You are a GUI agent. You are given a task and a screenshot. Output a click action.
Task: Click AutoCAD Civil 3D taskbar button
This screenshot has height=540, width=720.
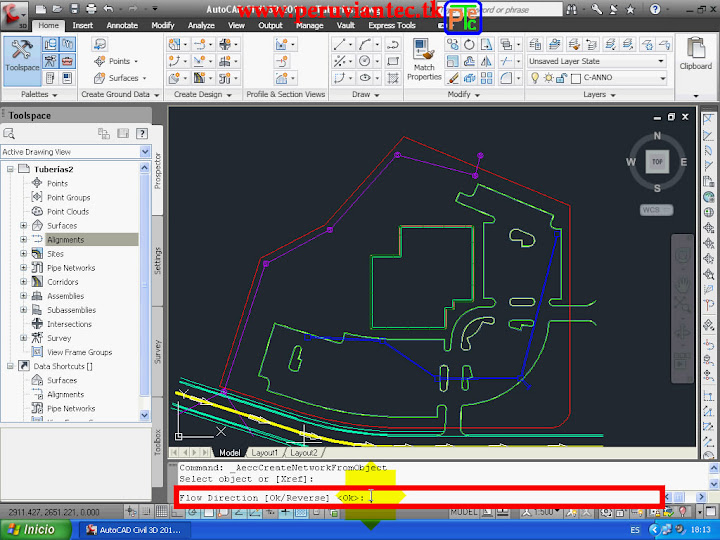(136, 530)
